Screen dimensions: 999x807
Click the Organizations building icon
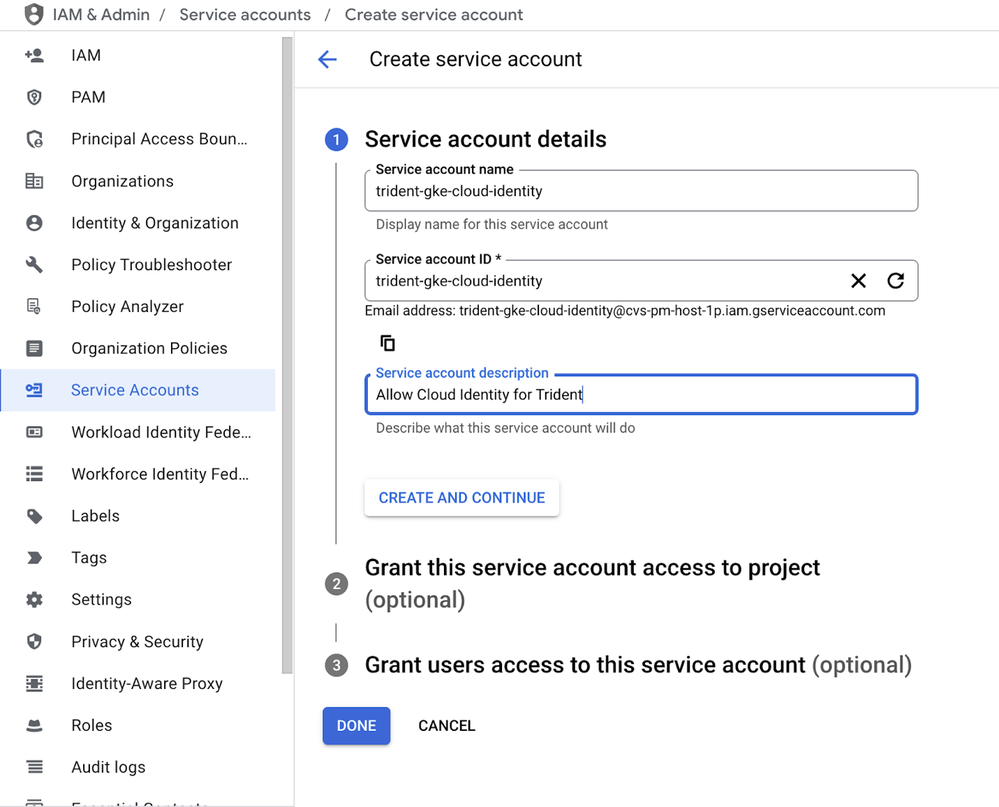[x=34, y=181]
